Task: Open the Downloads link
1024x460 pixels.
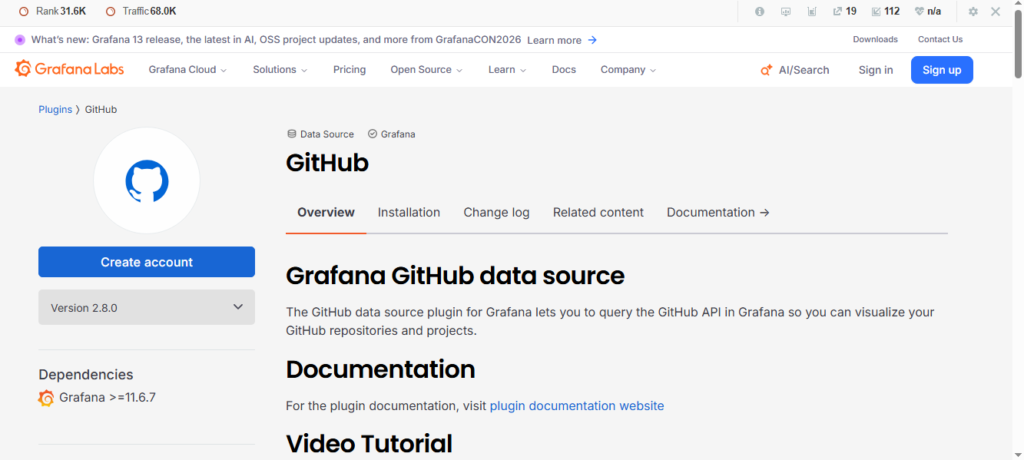Action: point(875,39)
